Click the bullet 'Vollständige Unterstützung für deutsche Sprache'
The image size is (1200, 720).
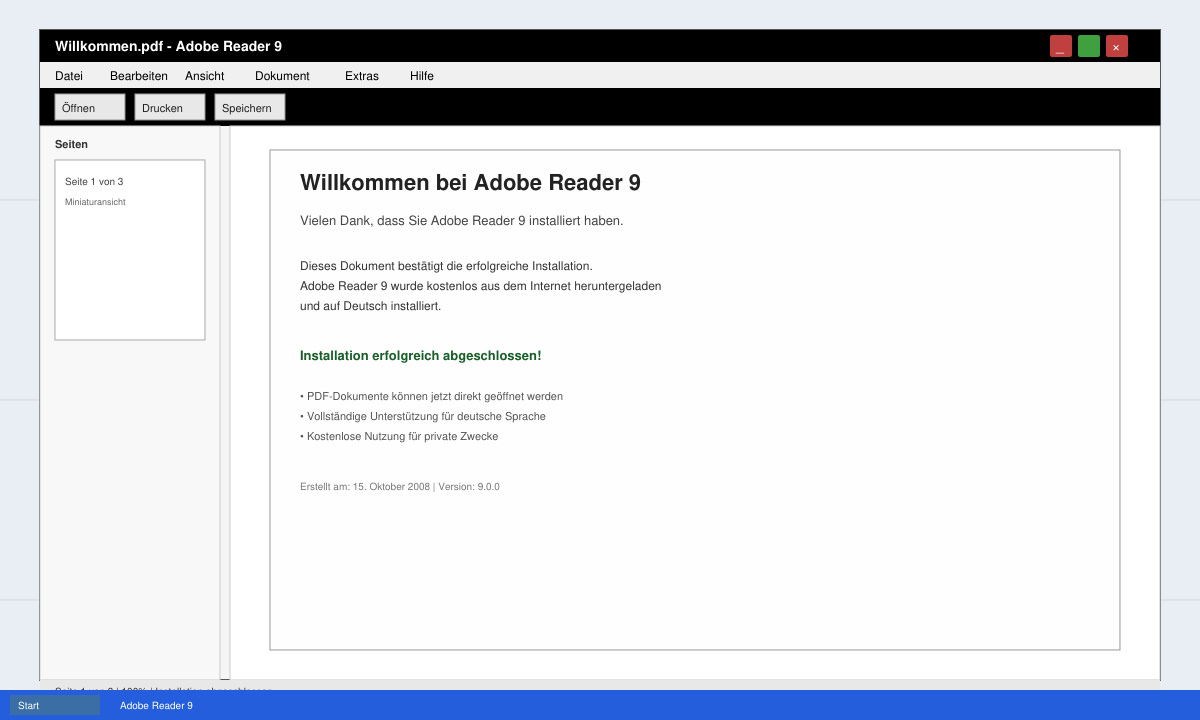tap(423, 416)
